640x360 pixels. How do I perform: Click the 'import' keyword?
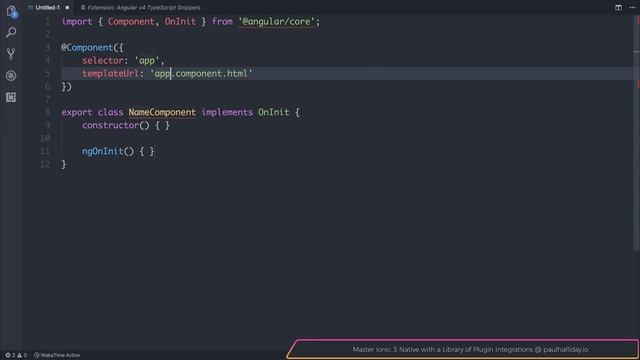[77, 22]
